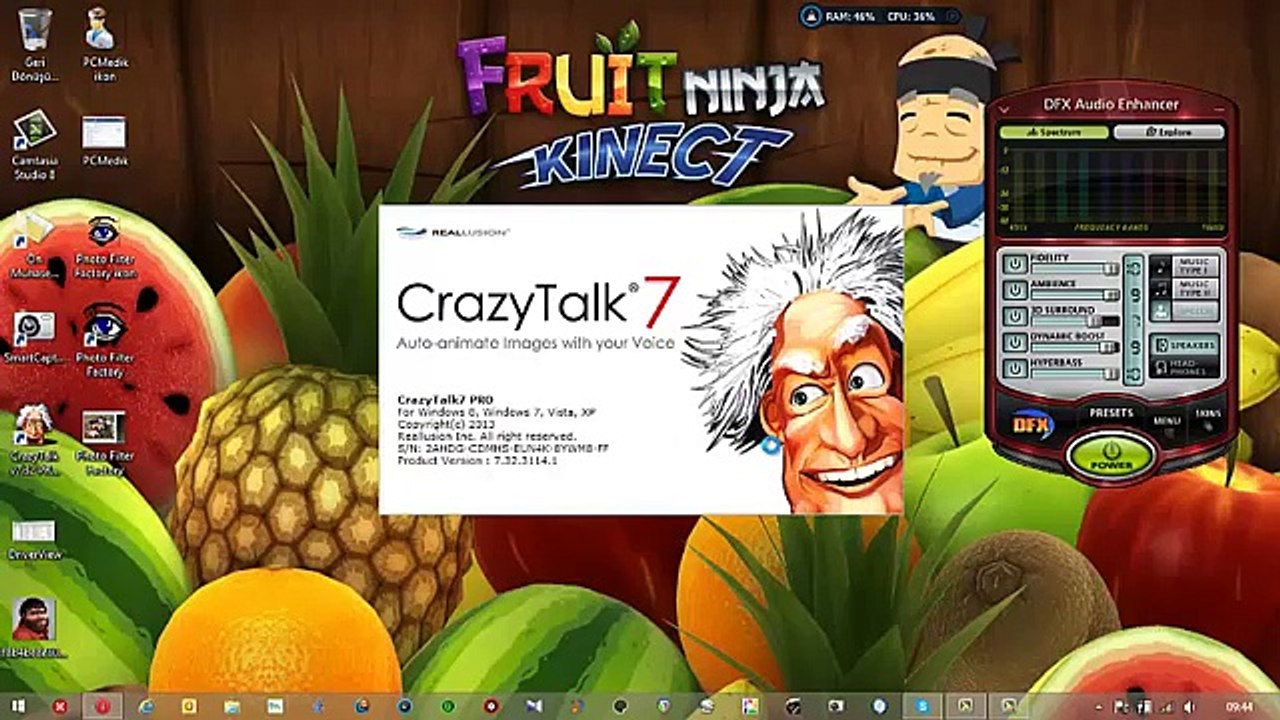Click the red X taskbar icon
This screenshot has height=720, width=1280.
[60, 706]
